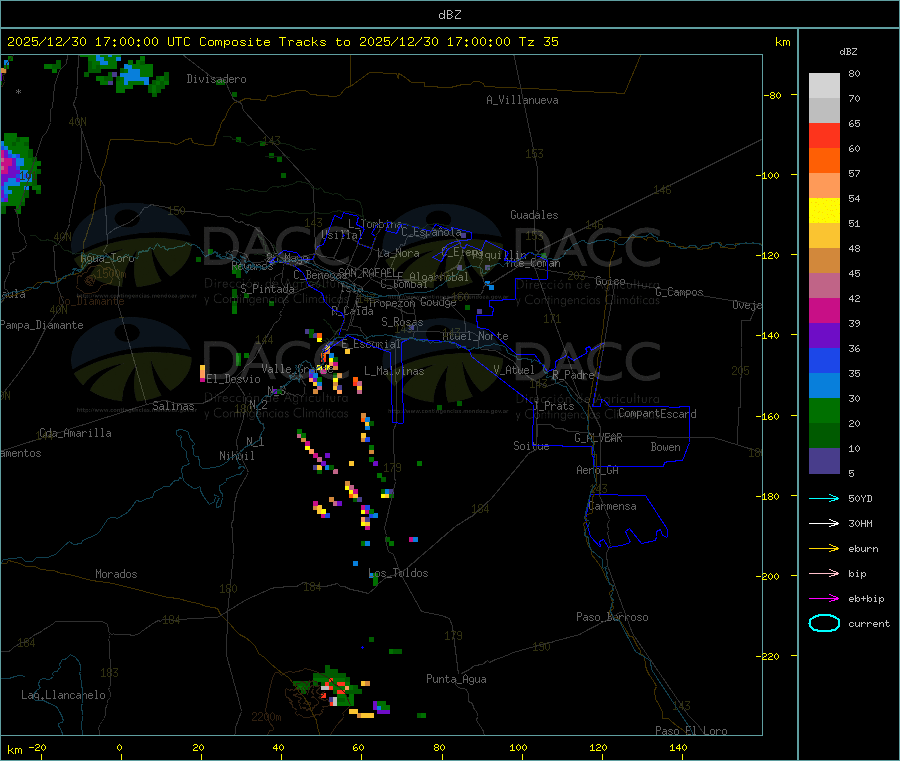This screenshot has width=900, height=761.
Task: Click the '-20' tick on the horizontal axis
Action: [x=37, y=747]
